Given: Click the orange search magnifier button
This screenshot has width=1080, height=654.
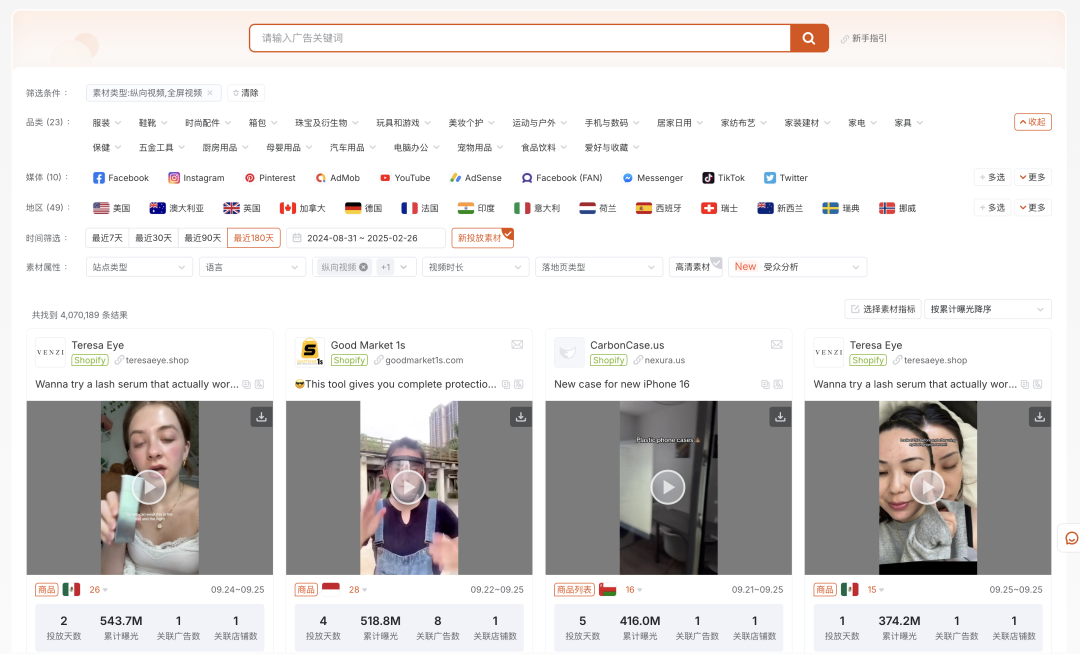Looking at the screenshot, I should (809, 39).
